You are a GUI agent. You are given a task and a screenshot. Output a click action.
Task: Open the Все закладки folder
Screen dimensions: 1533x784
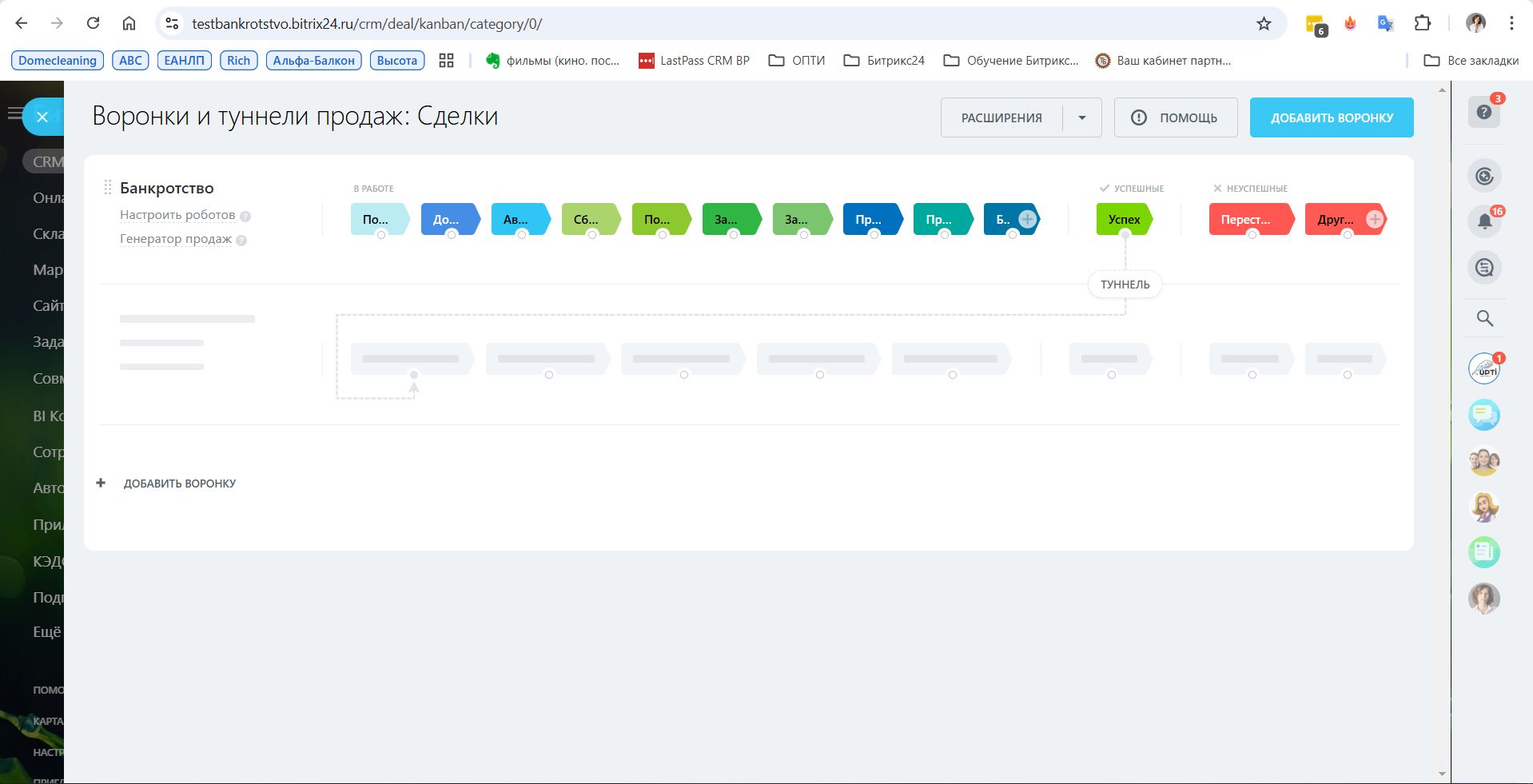pos(1471,61)
